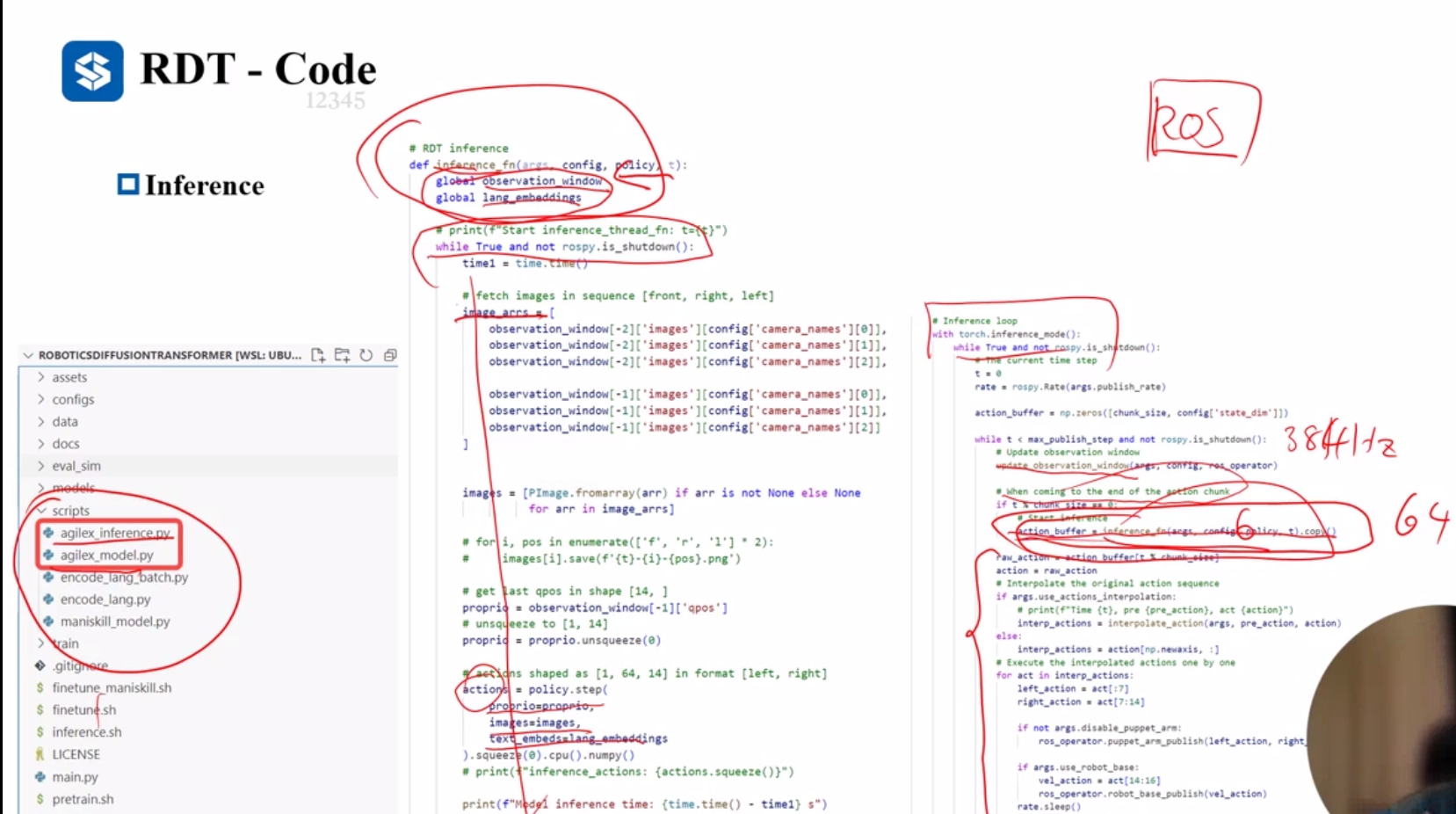This screenshot has height=814, width=1456.
Task: Click 'global observation_window' code line
Action: tap(519, 181)
